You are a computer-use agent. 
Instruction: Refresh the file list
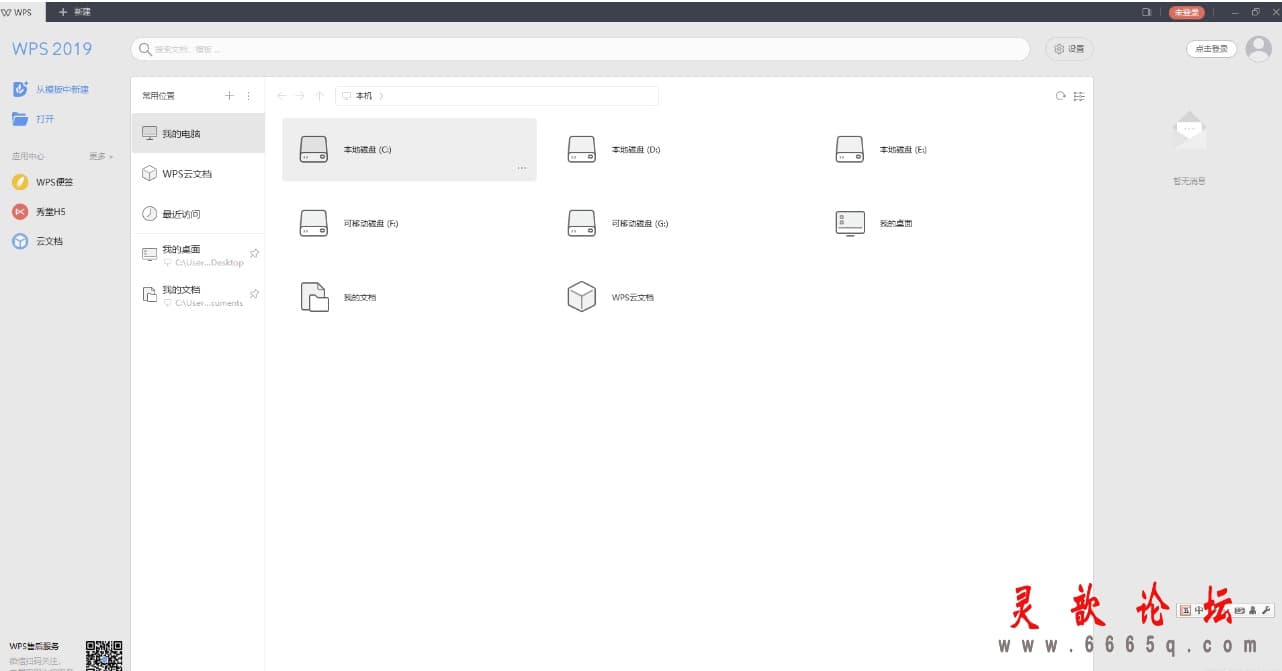coord(1061,96)
